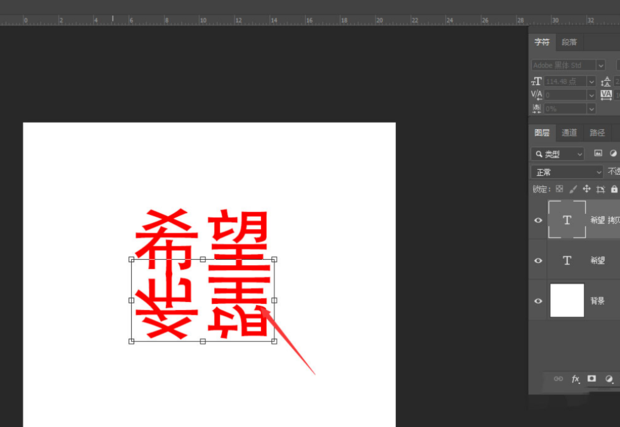The height and width of the screenshot is (427, 620).
Task: Click the 锁定 label in layers panel
Action: coord(541,189)
